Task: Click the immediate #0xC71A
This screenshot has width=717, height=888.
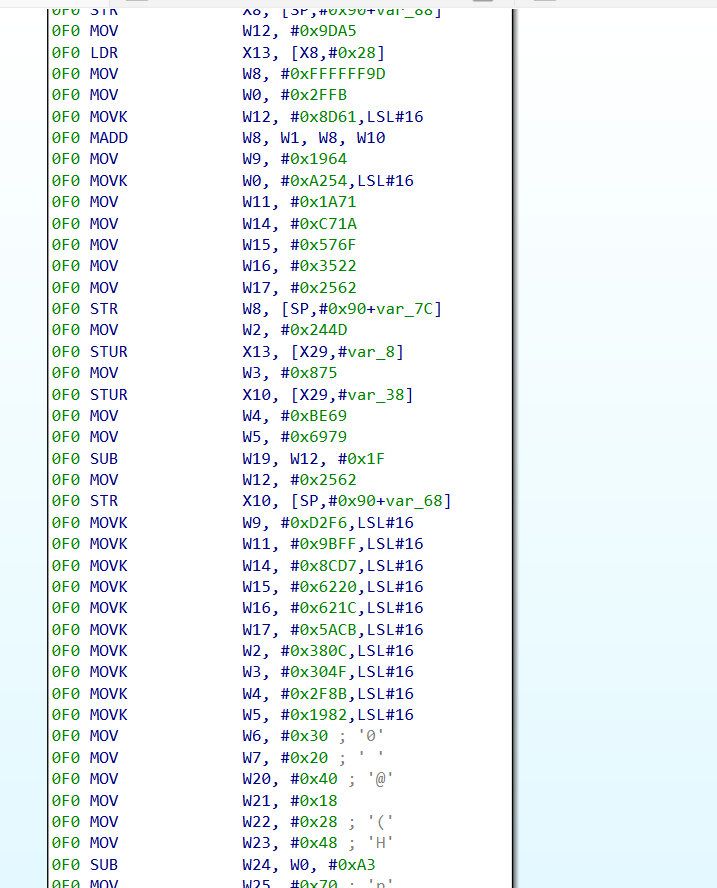Action: click(323, 224)
